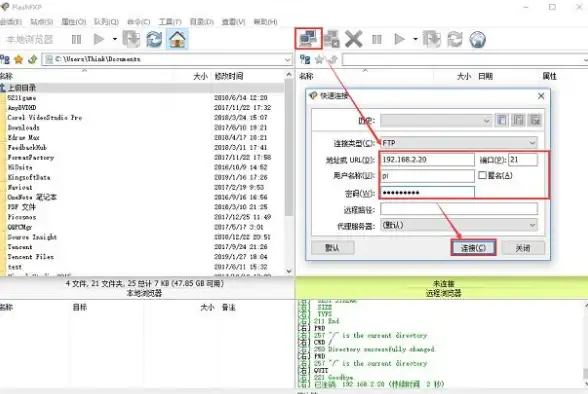Click the transfer queue icon in remote toolbar
This screenshot has height=394, width=588.
[x=432, y=39]
